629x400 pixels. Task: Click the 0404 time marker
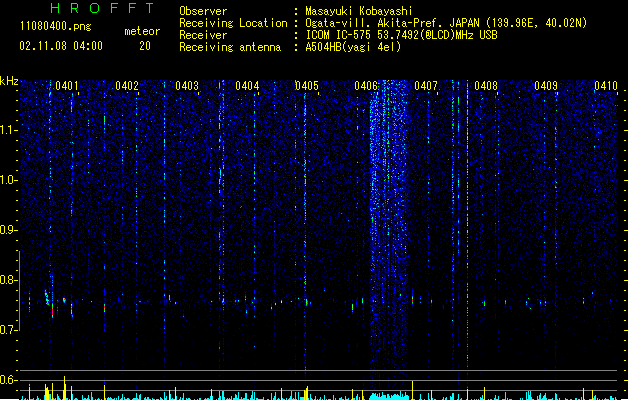pos(247,86)
